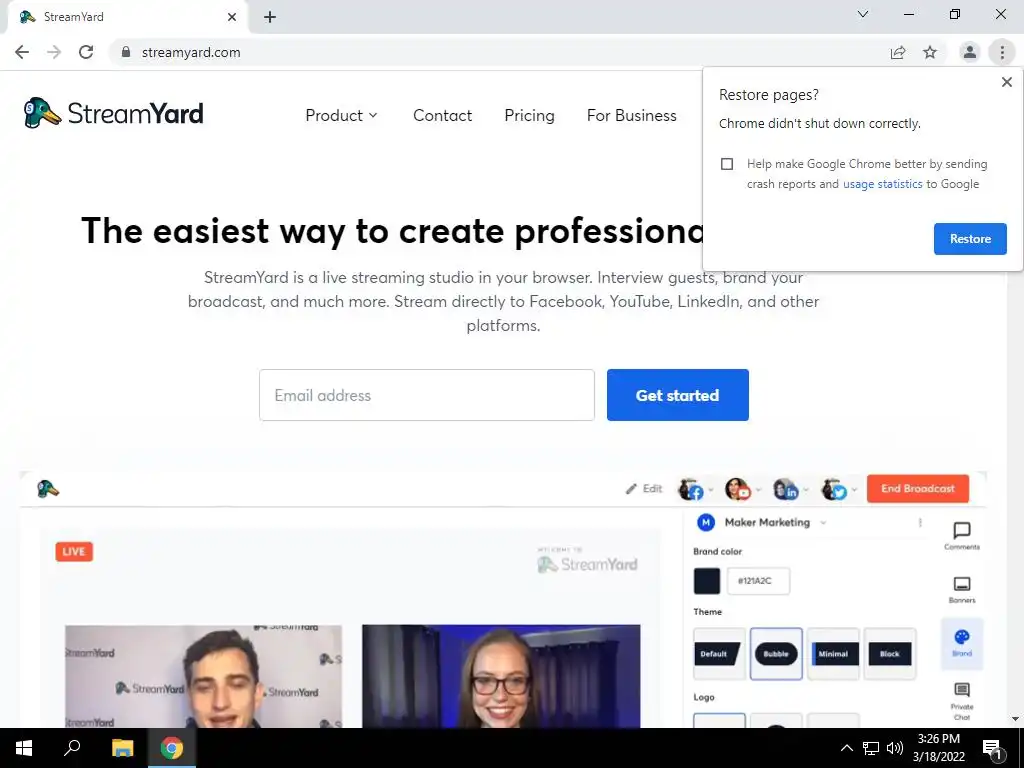Dismiss the Restore pages popup
1024x768 pixels.
pyautogui.click(x=1007, y=82)
